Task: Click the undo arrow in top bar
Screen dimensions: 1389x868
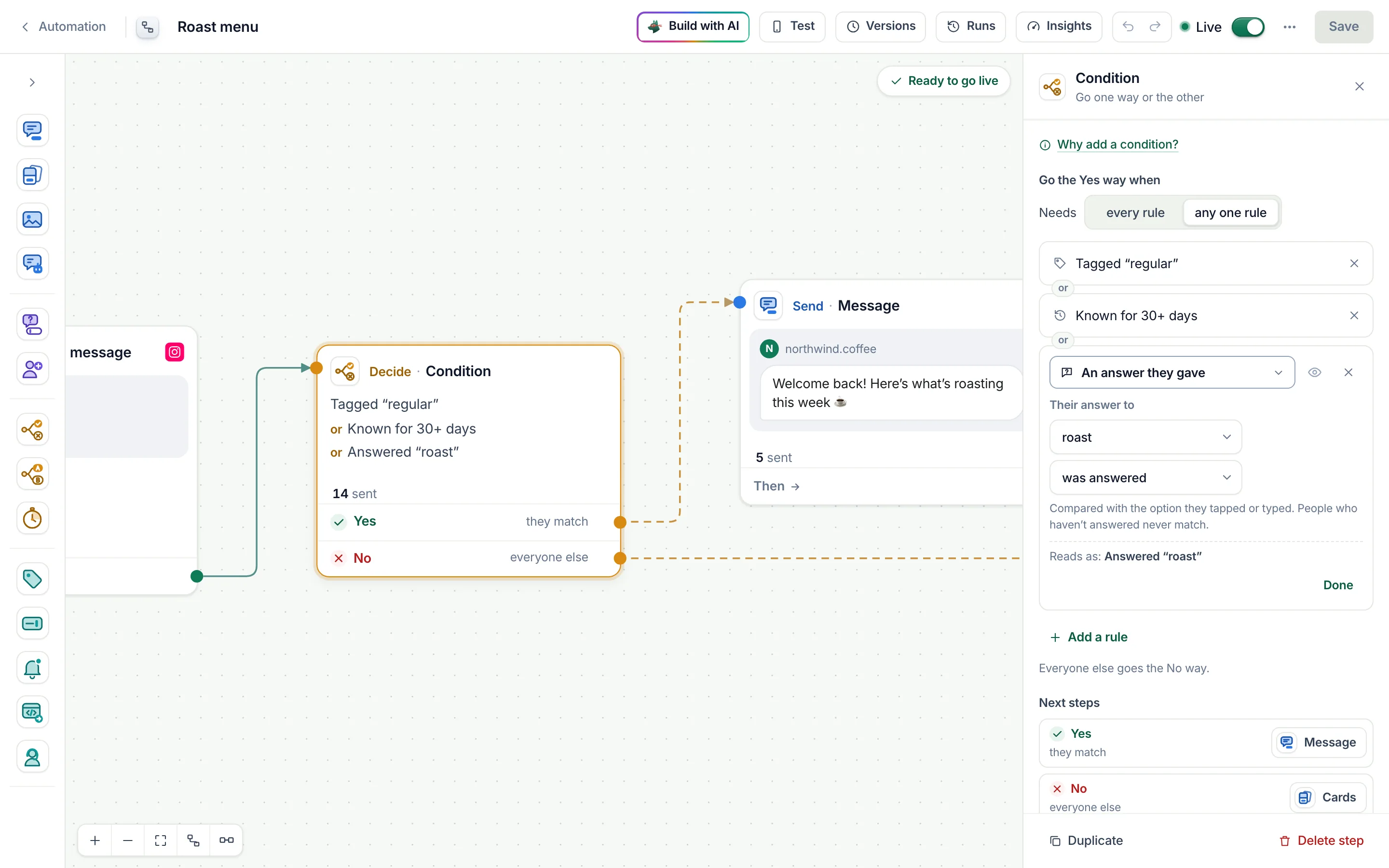Action: click(1128, 27)
